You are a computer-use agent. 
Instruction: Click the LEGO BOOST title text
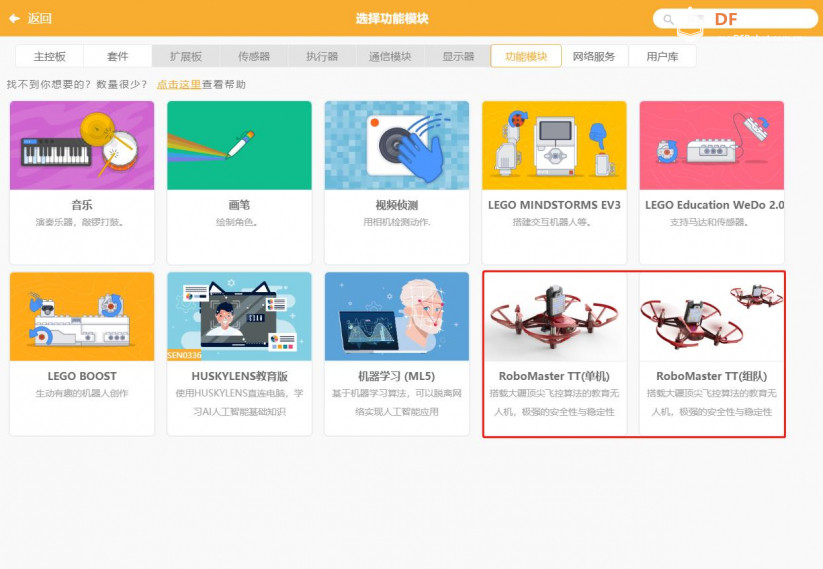82,376
